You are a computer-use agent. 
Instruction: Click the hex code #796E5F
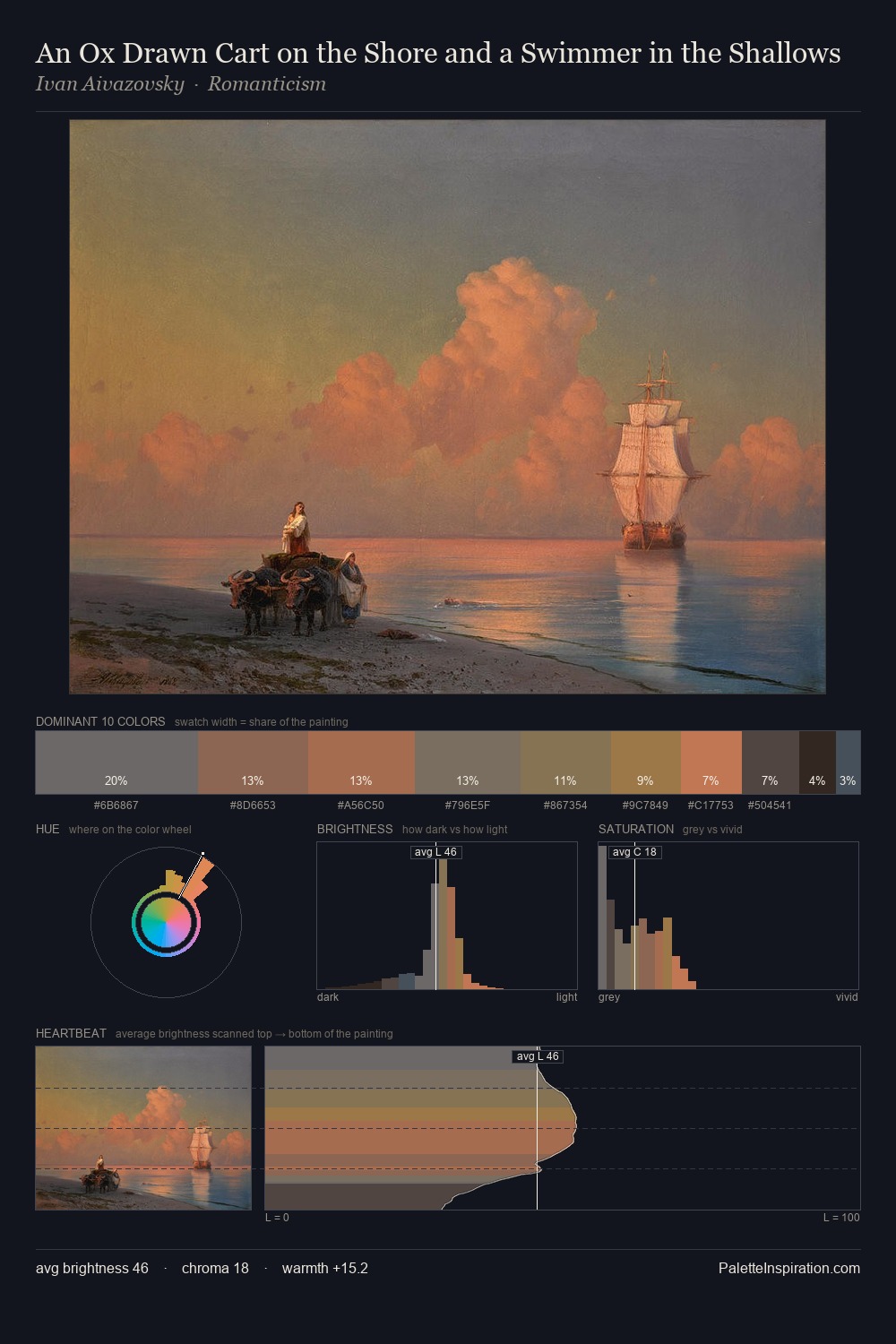[468, 806]
